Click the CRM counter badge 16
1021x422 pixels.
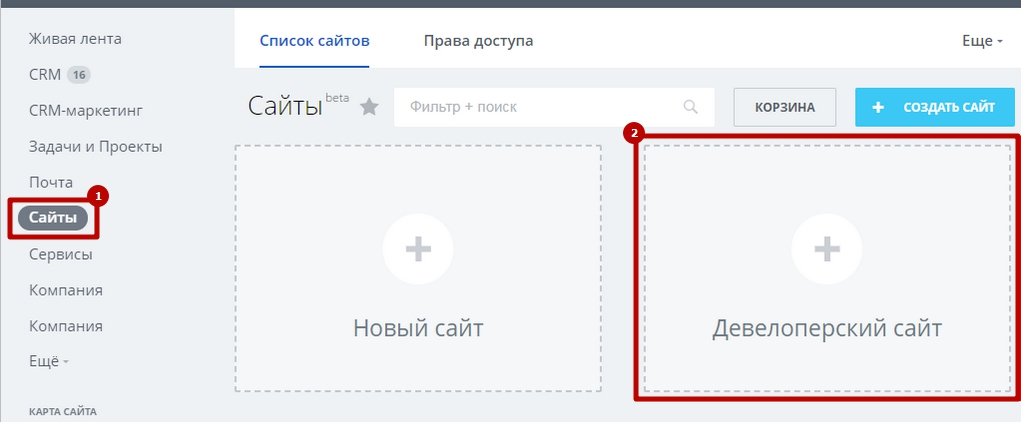click(79, 75)
